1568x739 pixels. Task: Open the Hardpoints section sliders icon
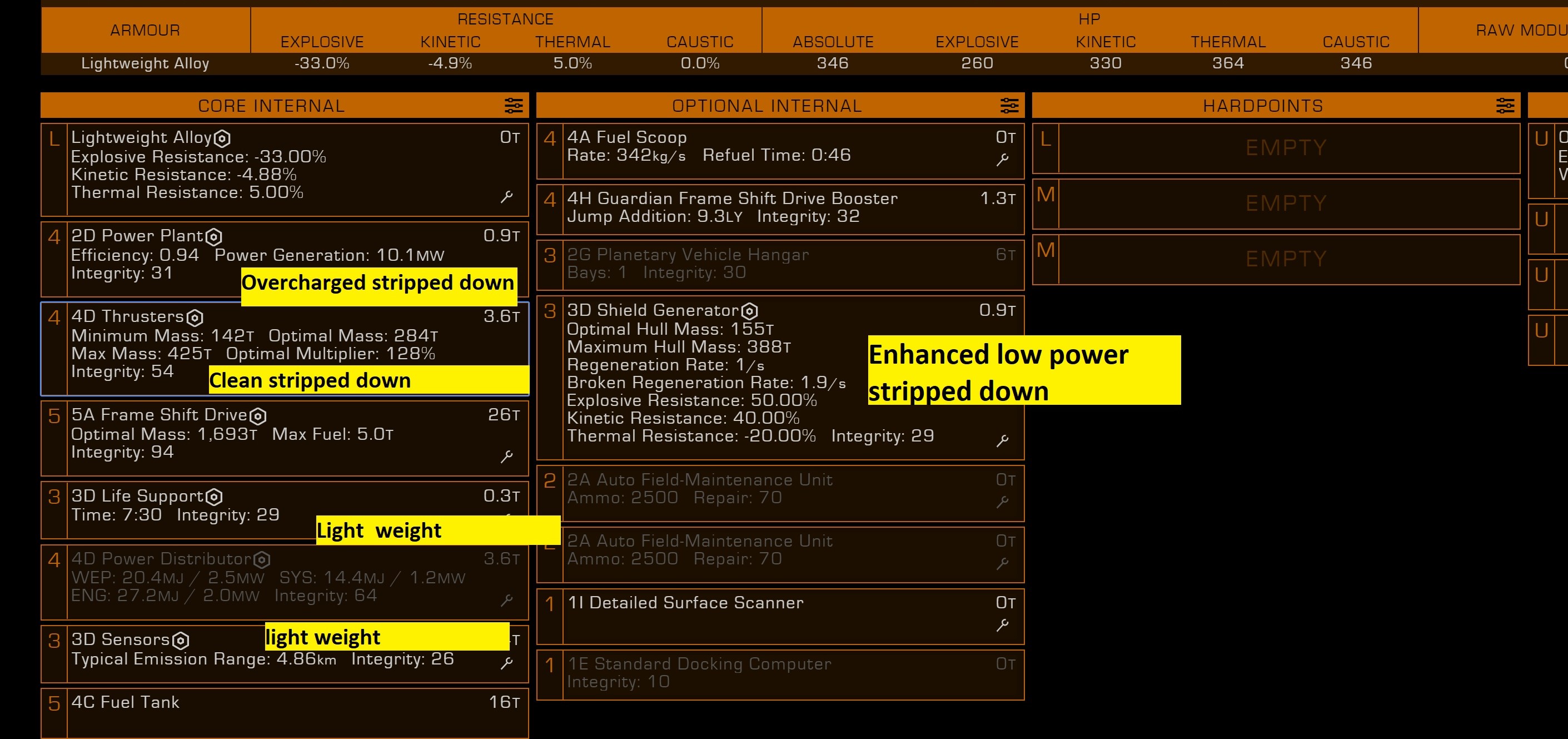1505,106
